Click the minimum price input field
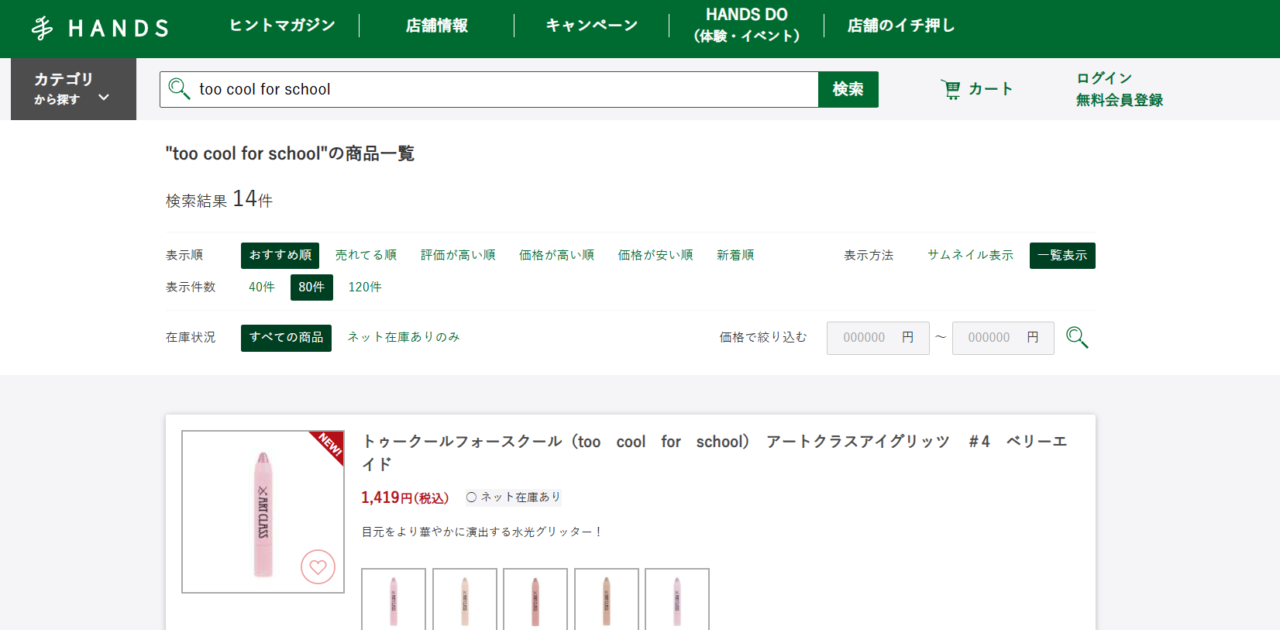 (878, 338)
